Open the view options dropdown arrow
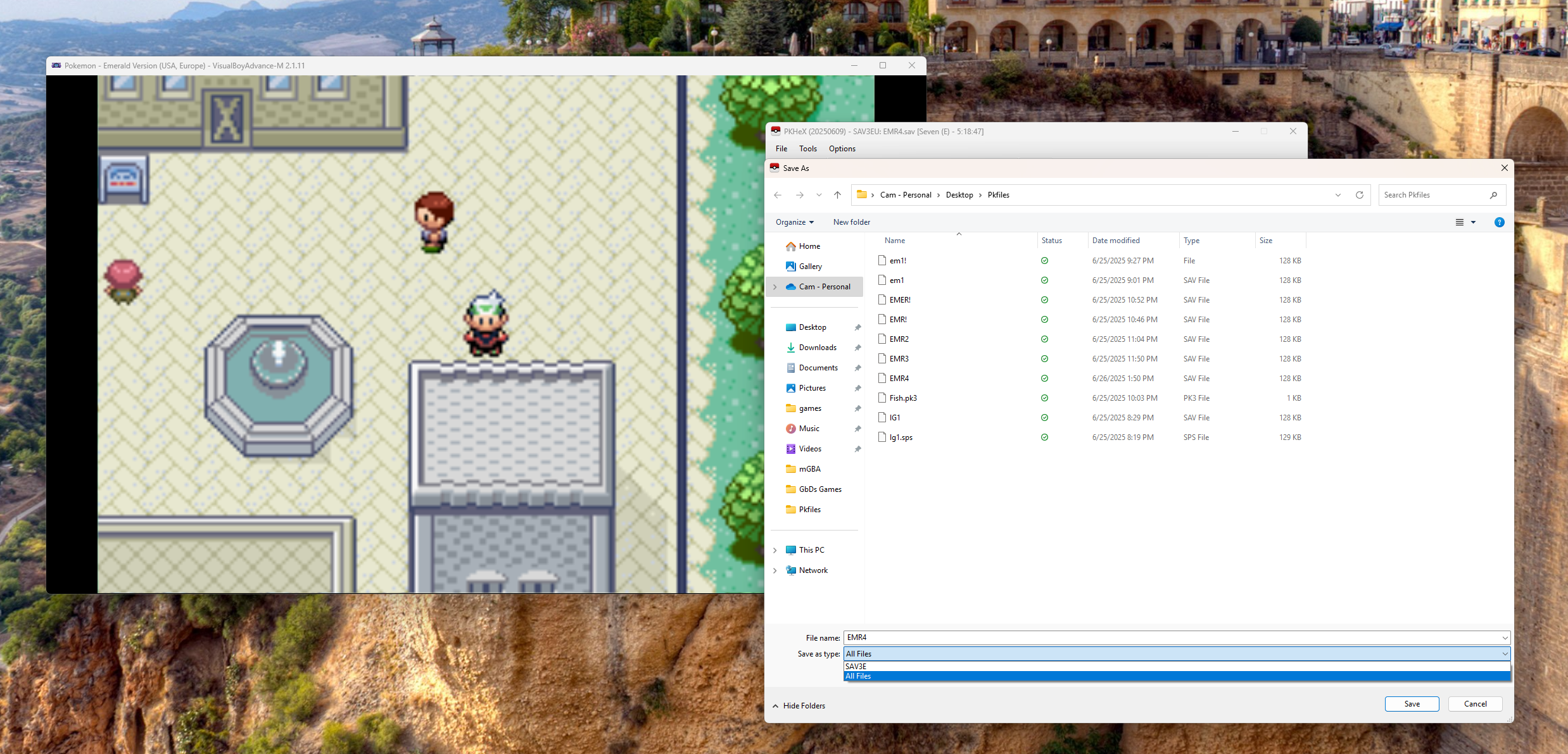The image size is (1568, 754). click(1473, 222)
